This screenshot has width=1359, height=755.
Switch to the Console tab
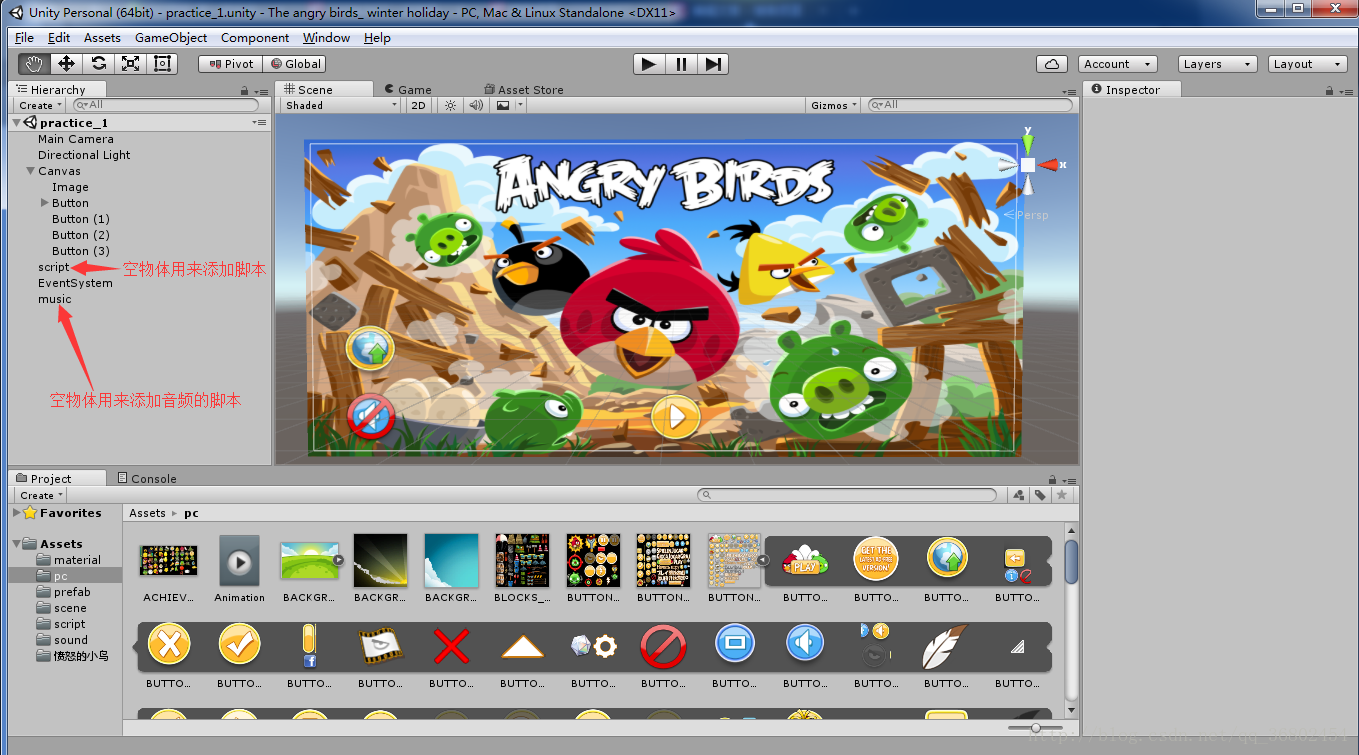[x=147, y=479]
